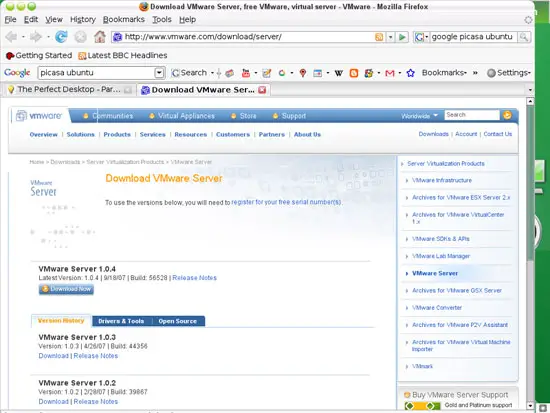Go to the Home page

[x=100, y=36]
